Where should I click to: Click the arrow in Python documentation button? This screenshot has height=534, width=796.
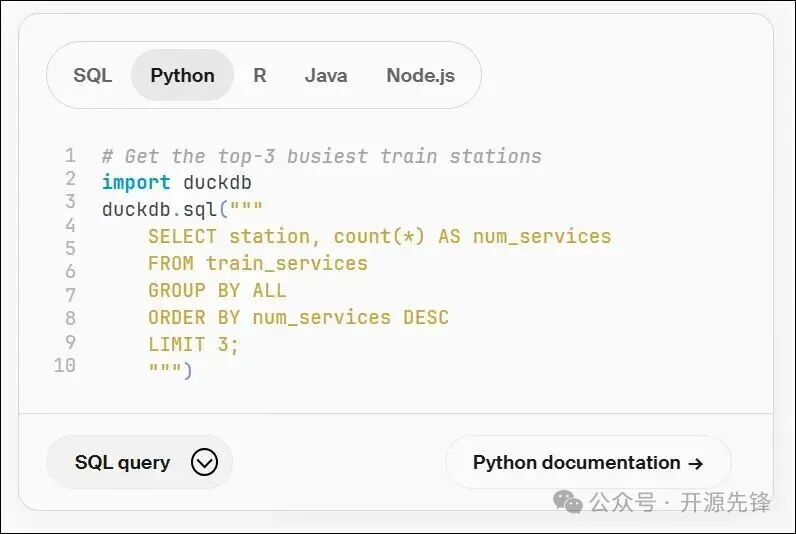(x=696, y=463)
